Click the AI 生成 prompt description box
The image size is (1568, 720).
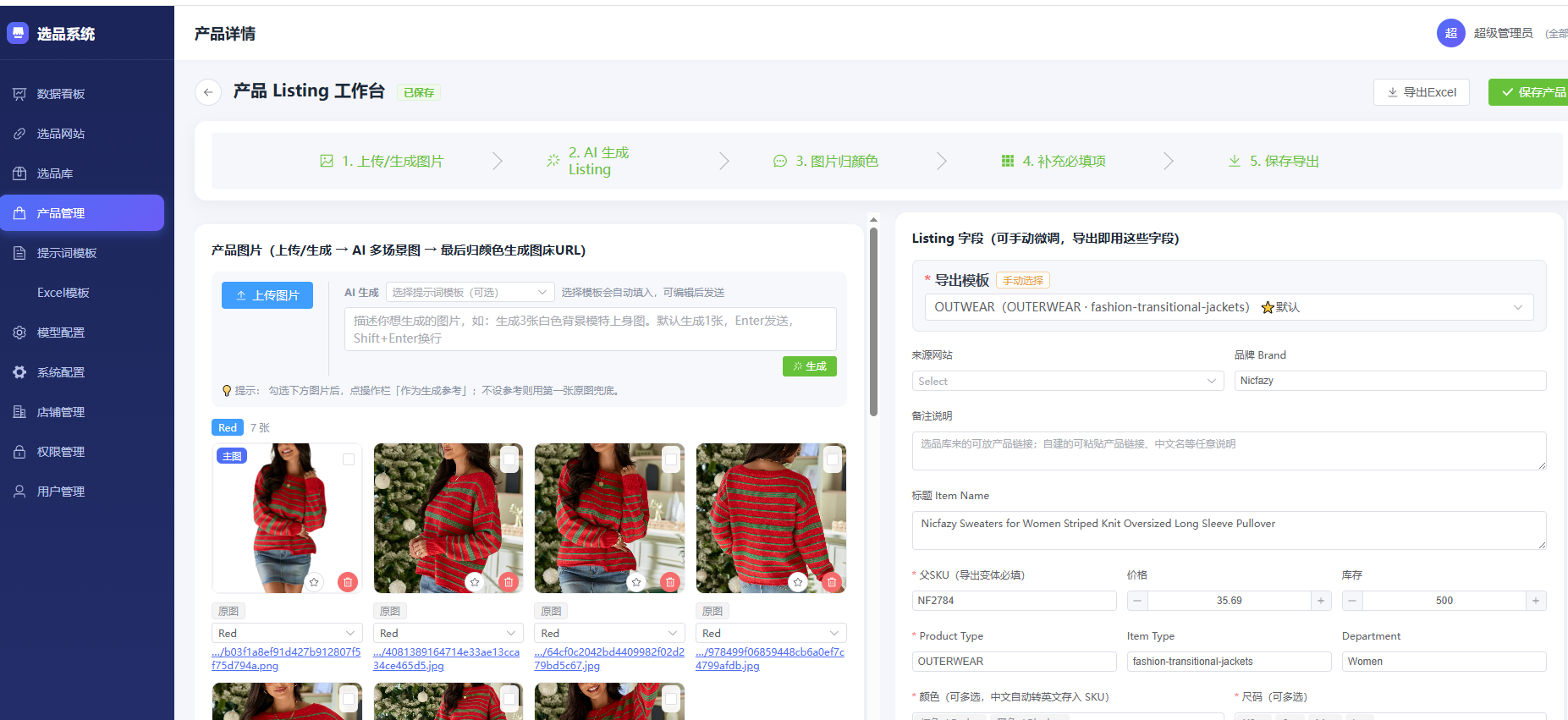(x=591, y=329)
